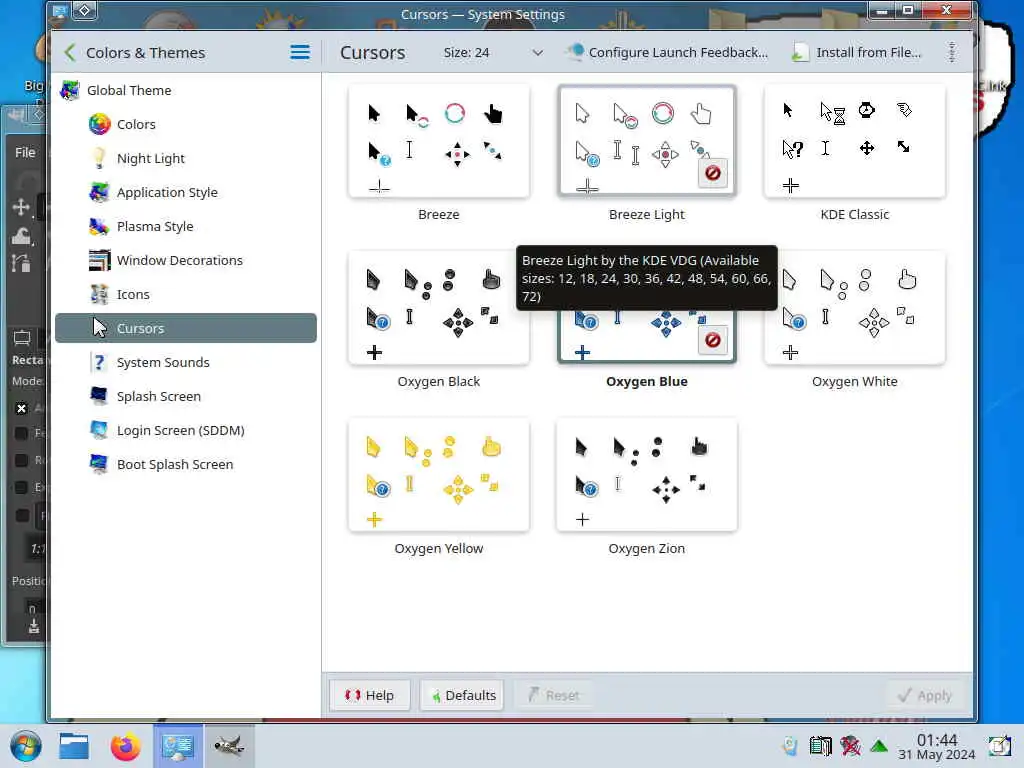Viewport: 1024px width, 768px height.
Task: Open Icons settings page
Action: (x=185, y=294)
